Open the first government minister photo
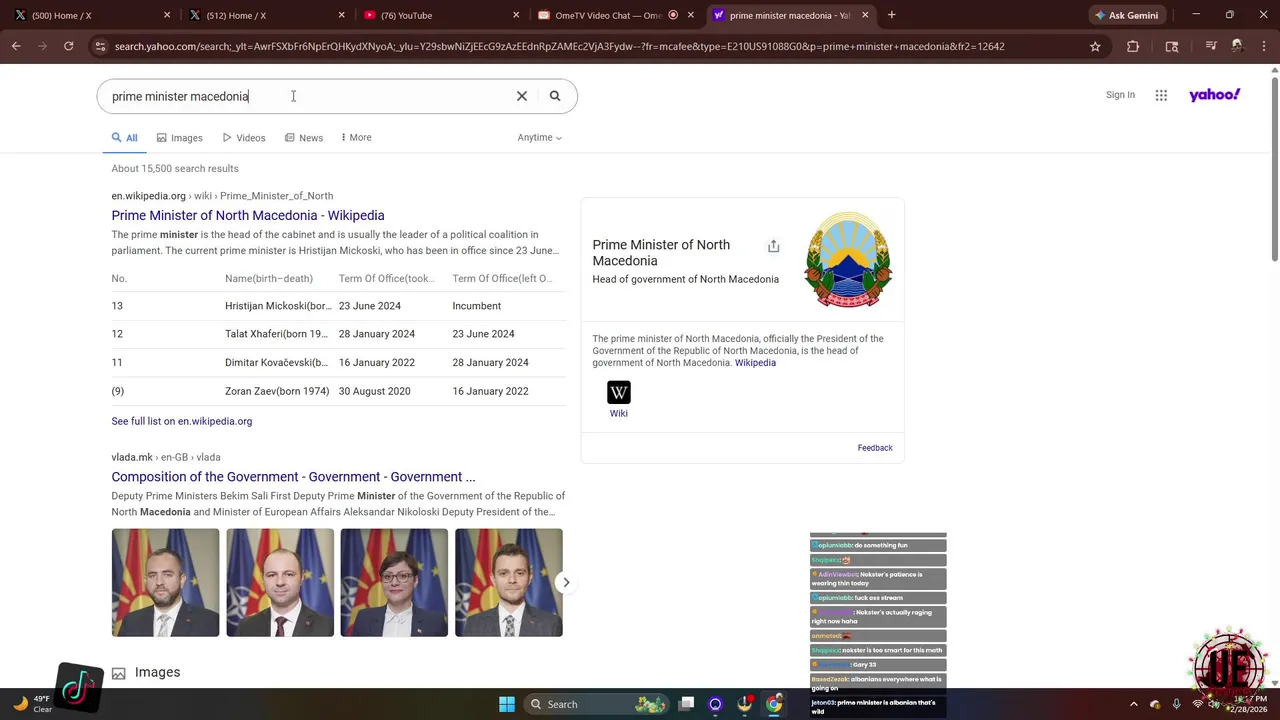Image resolution: width=1280 pixels, height=720 pixels. click(x=165, y=583)
